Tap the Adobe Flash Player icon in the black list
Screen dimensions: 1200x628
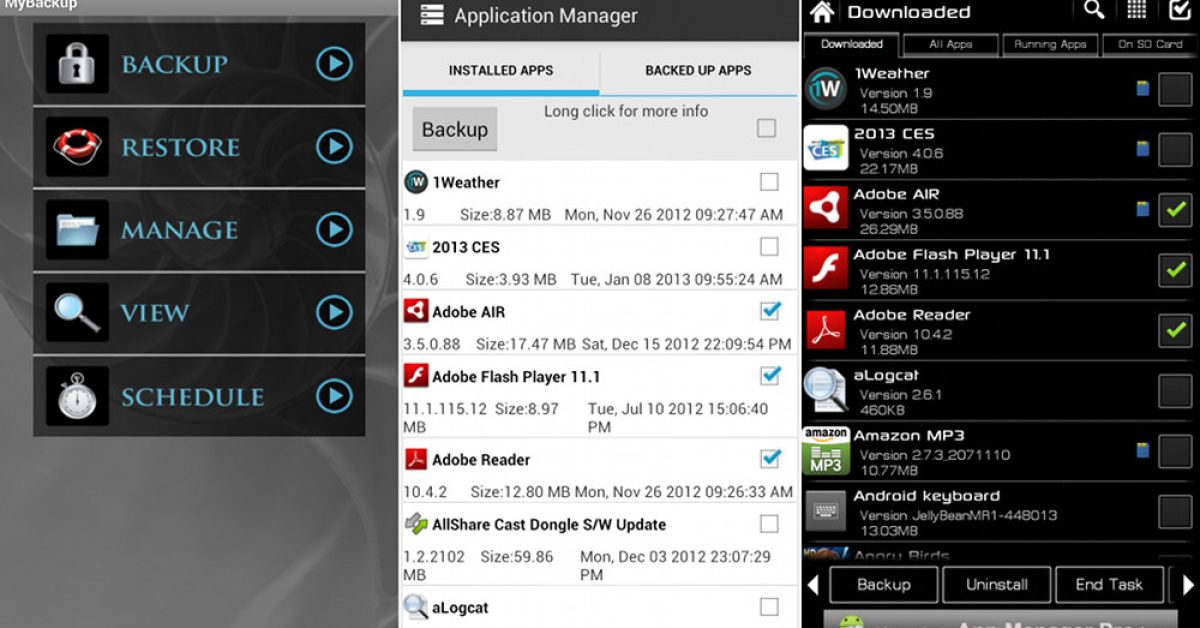tap(826, 269)
